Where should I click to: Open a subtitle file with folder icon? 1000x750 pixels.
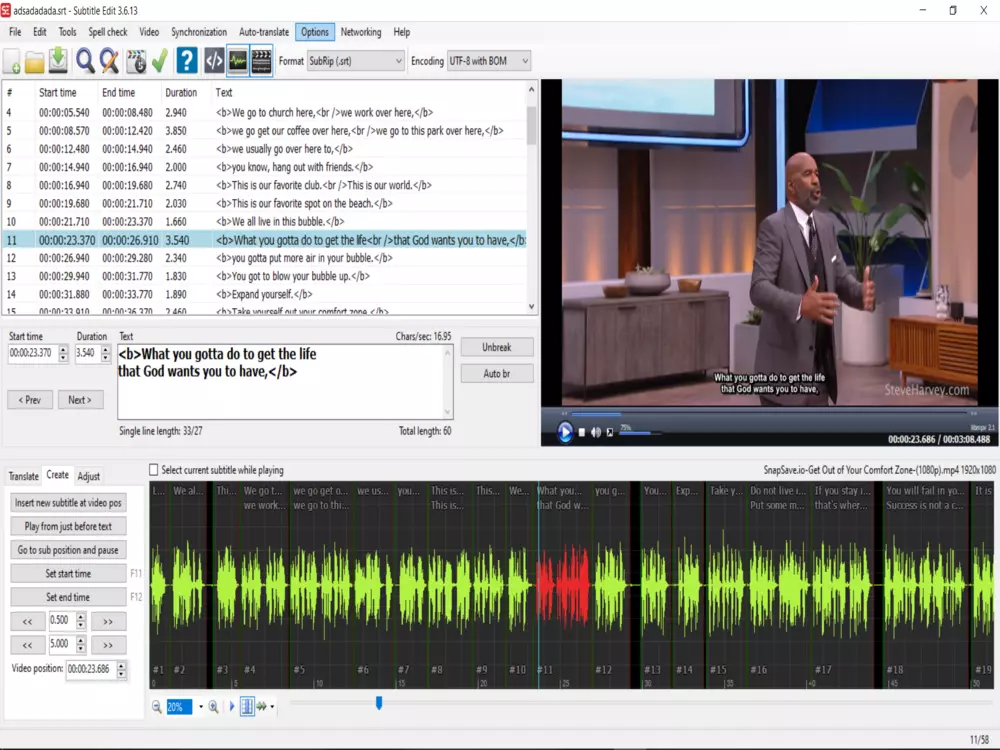pos(35,62)
